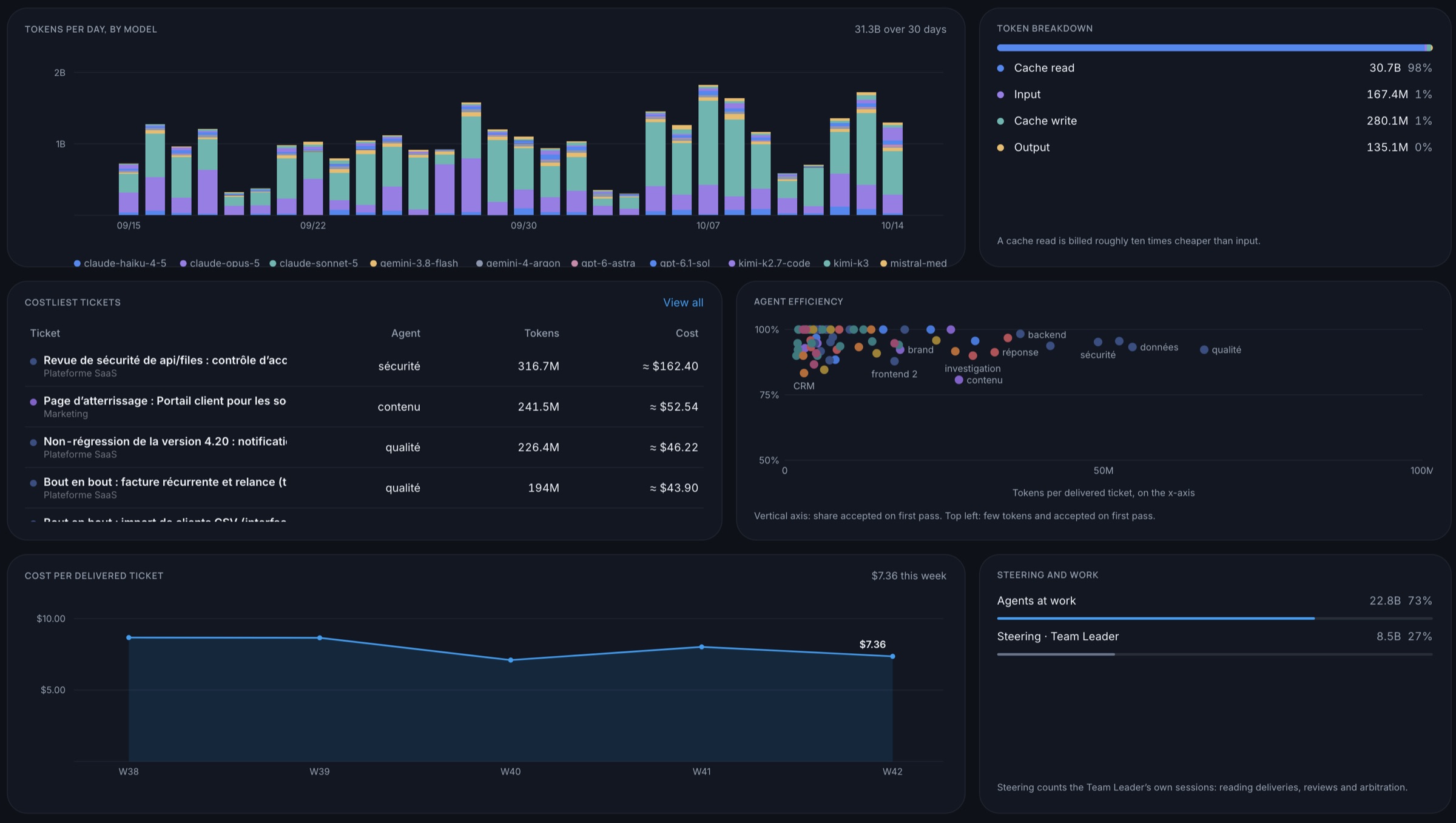Screen dimensions: 1456x823
Task: Select the Input breakdown row
Action: point(1215,95)
